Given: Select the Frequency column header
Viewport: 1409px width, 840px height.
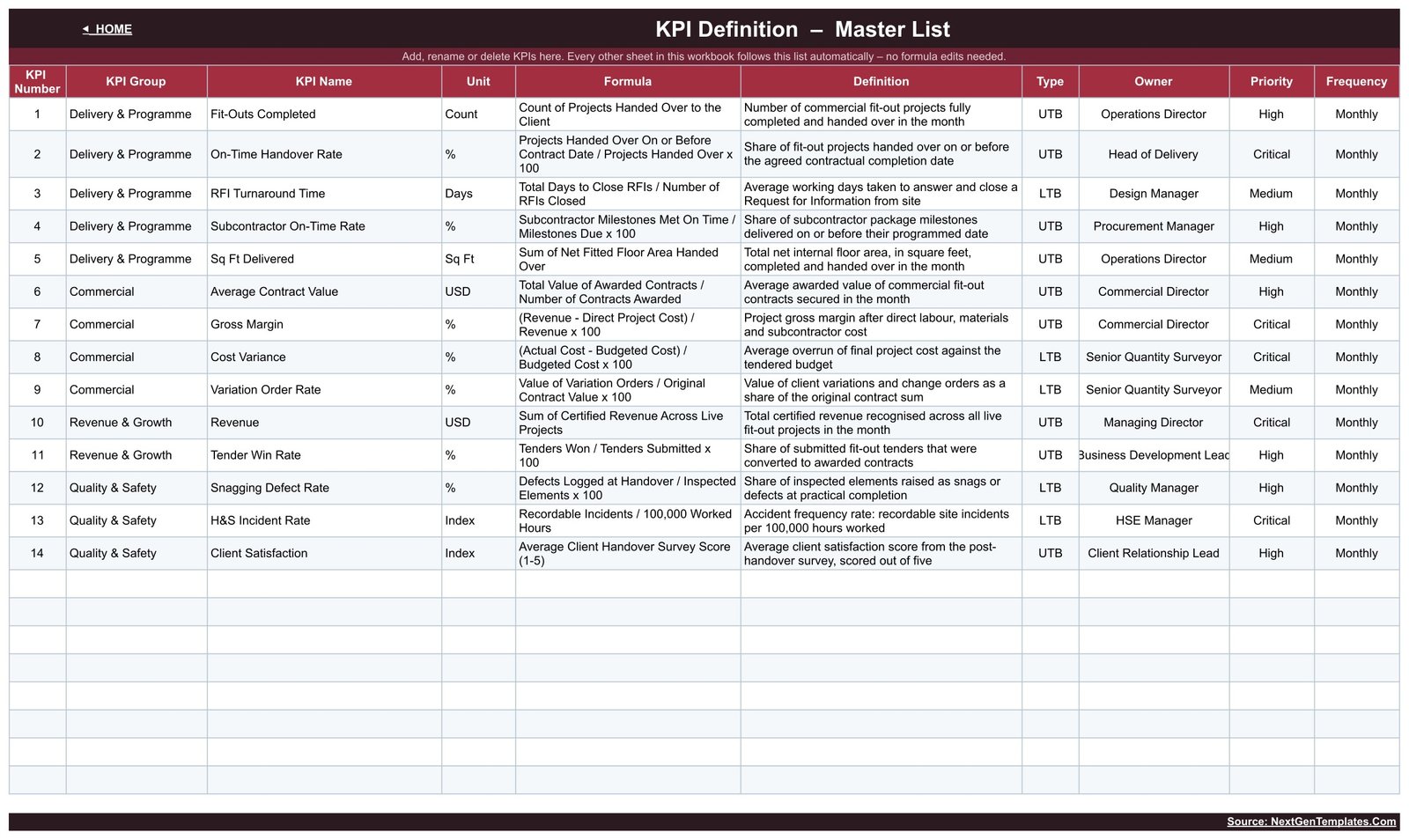Looking at the screenshot, I should pyautogui.click(x=1356, y=81).
